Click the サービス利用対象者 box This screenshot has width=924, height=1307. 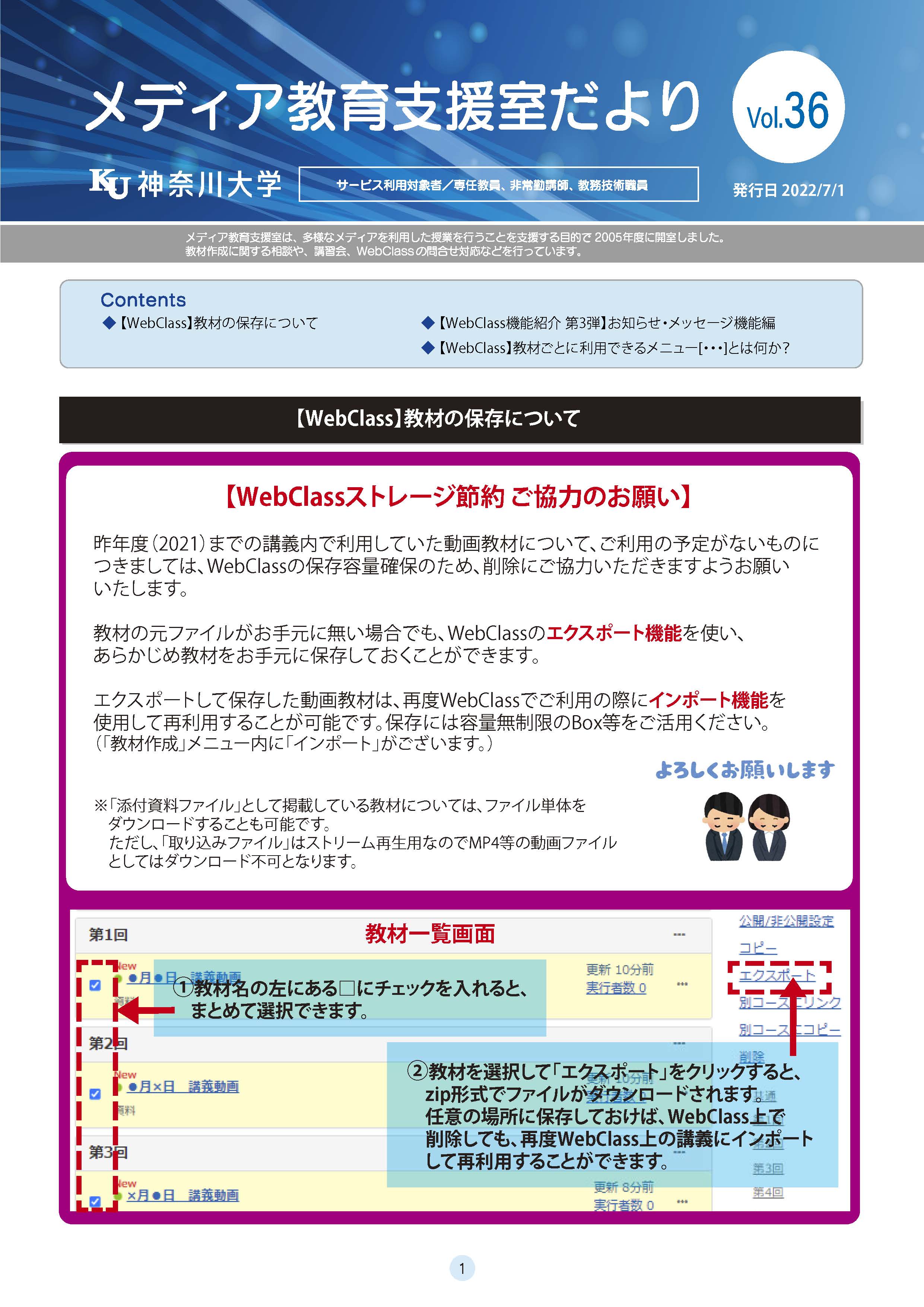[x=499, y=184]
